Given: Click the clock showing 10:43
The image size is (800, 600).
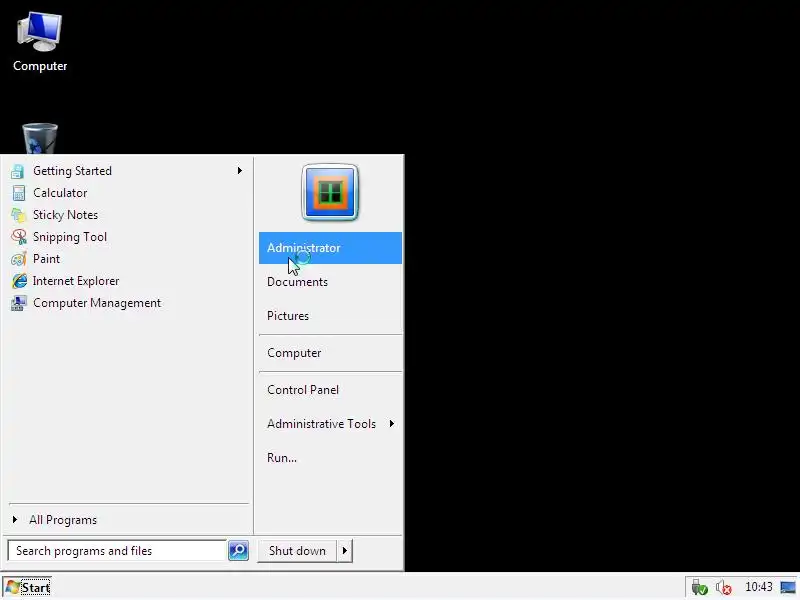Looking at the screenshot, I should pos(759,587).
